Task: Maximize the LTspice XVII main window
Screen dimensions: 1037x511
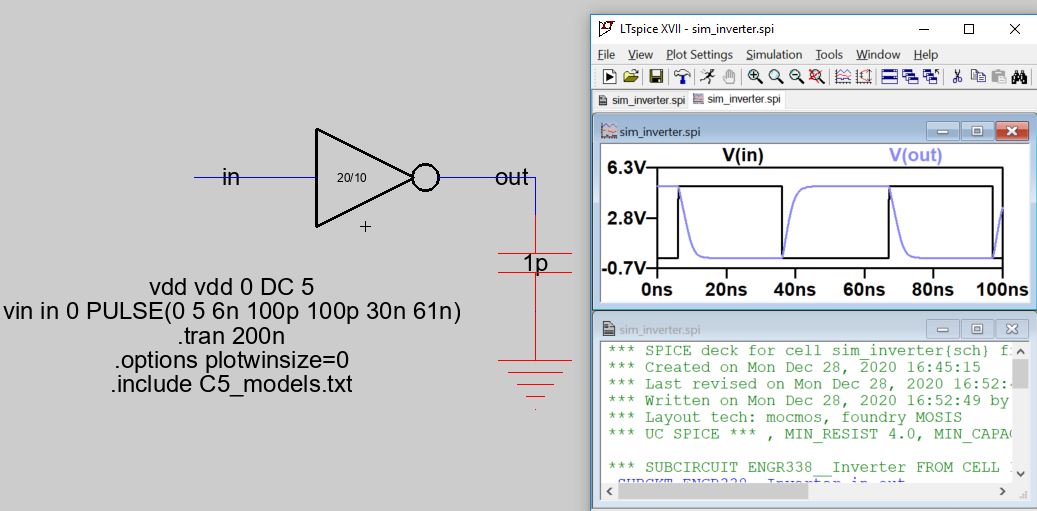Action: coord(969,29)
